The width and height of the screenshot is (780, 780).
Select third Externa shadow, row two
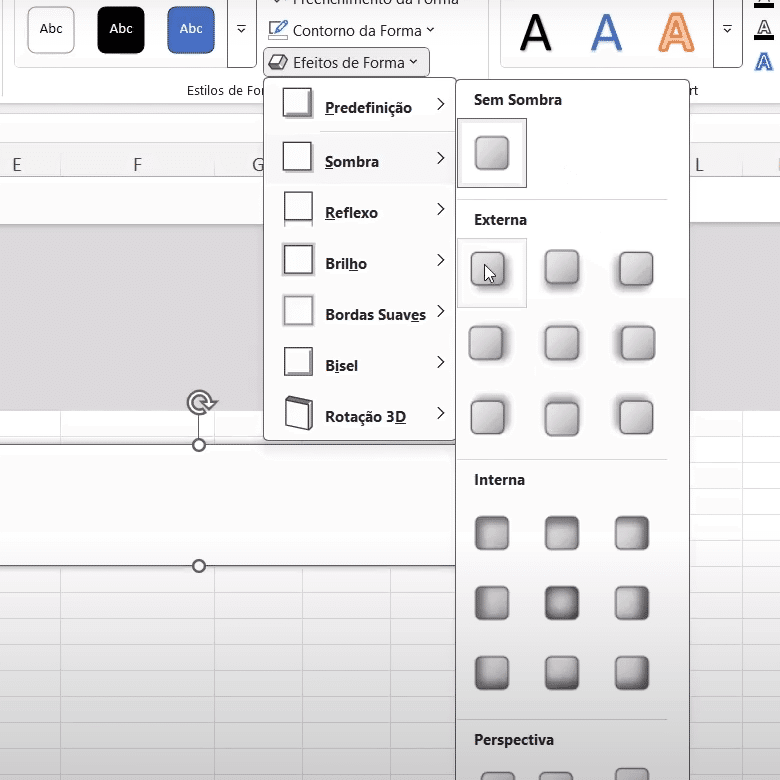click(636, 343)
